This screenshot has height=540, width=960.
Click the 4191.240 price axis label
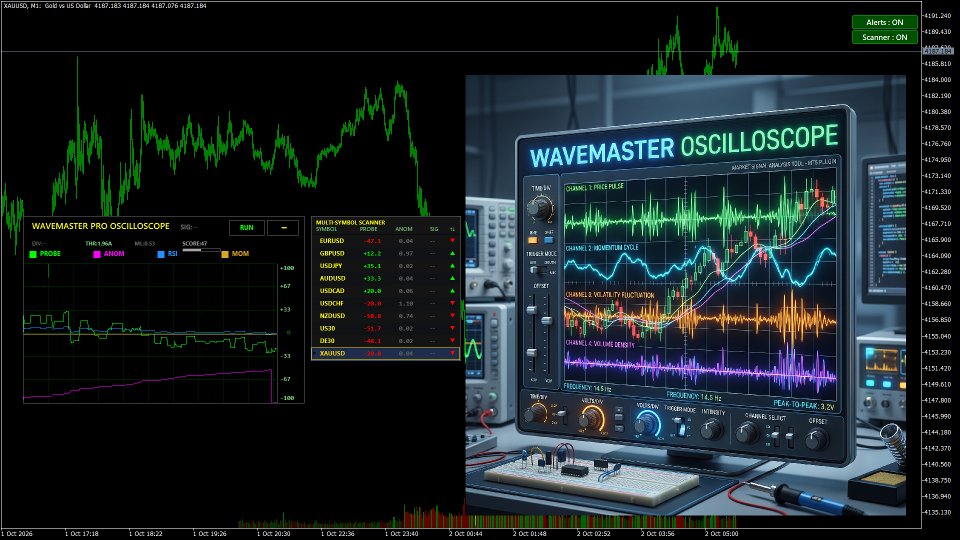[x=938, y=15]
